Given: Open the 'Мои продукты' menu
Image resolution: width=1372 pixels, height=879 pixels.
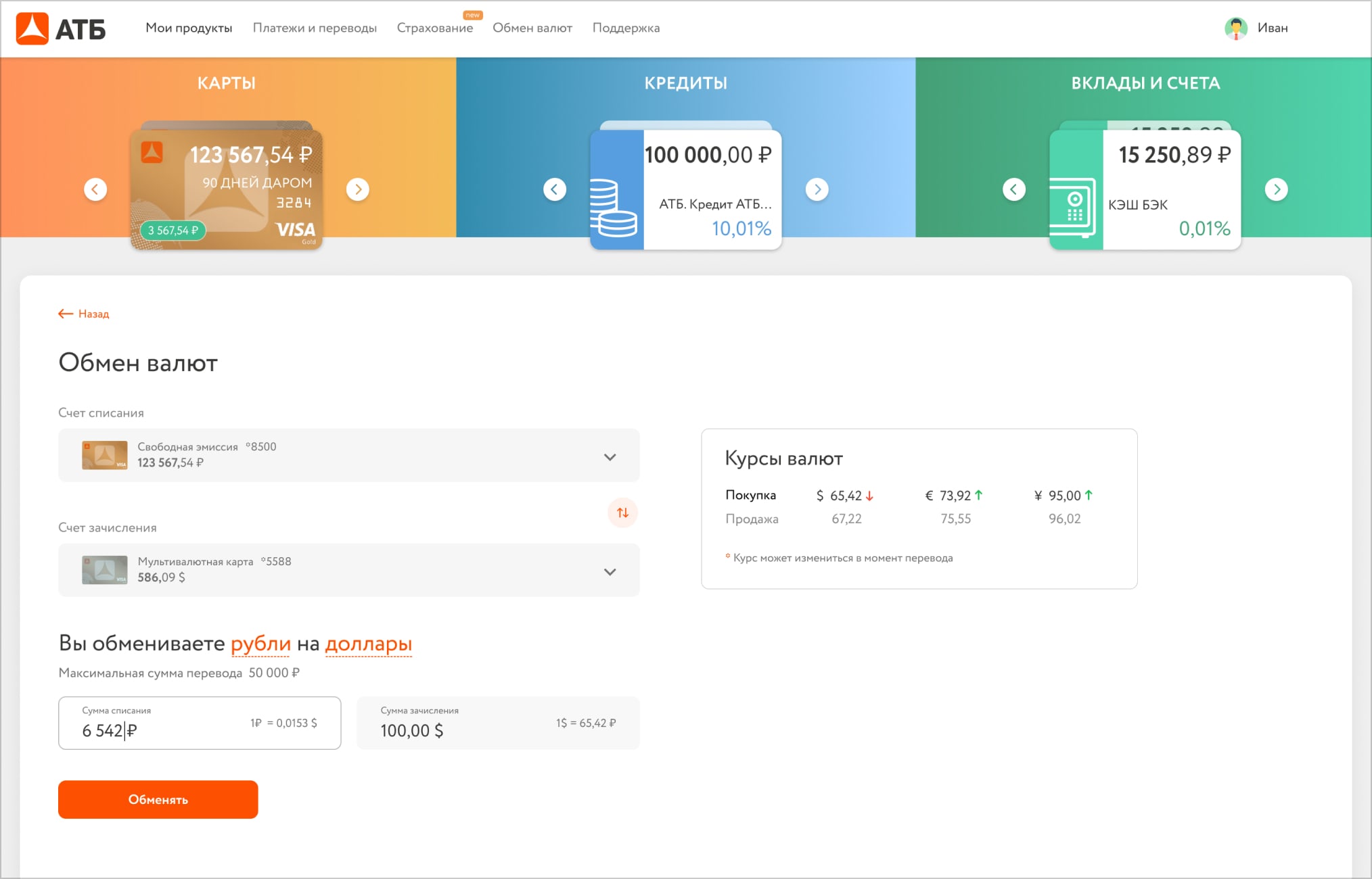Looking at the screenshot, I should coord(189,28).
